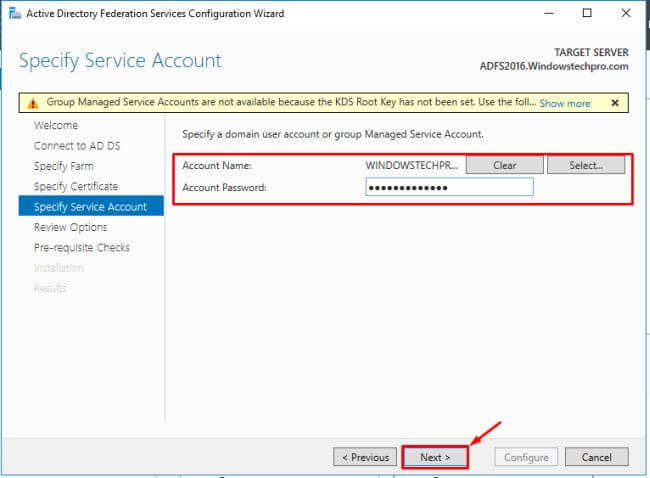Maximize the wizard window
650x478 pixels.
(587, 13)
